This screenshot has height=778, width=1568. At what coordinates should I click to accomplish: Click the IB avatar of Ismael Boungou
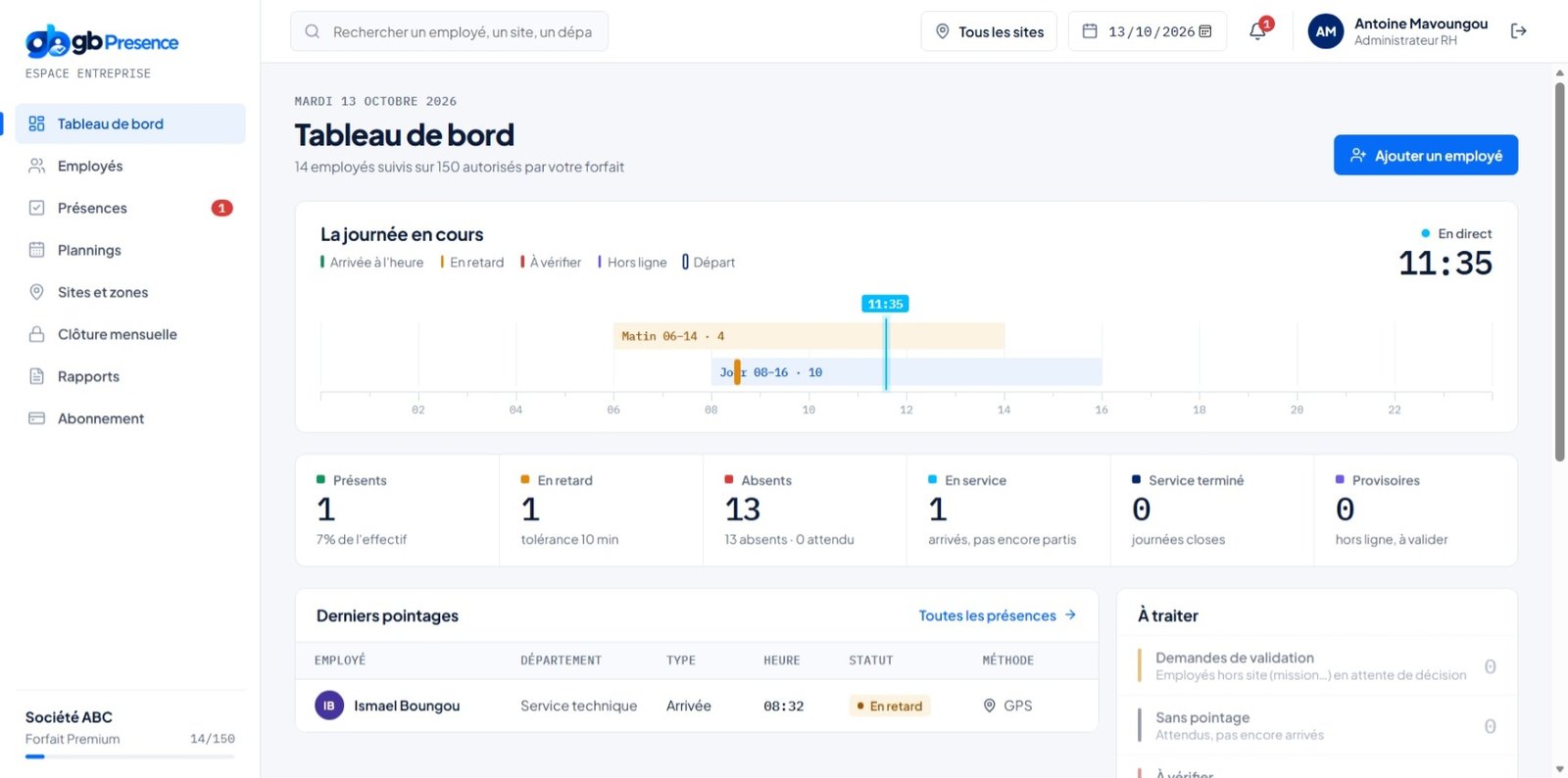[x=328, y=705]
